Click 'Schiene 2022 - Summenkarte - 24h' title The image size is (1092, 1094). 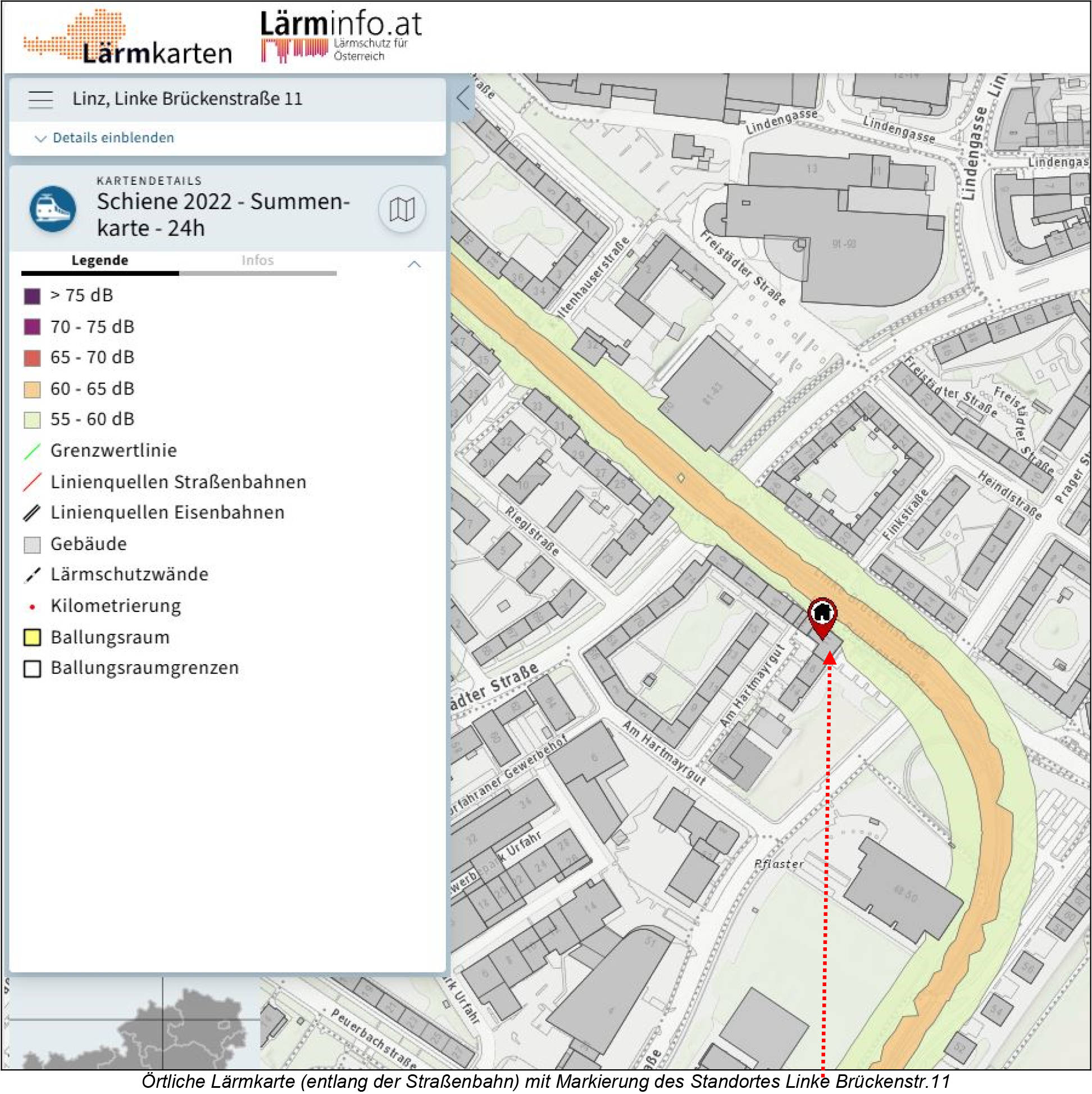pos(223,215)
